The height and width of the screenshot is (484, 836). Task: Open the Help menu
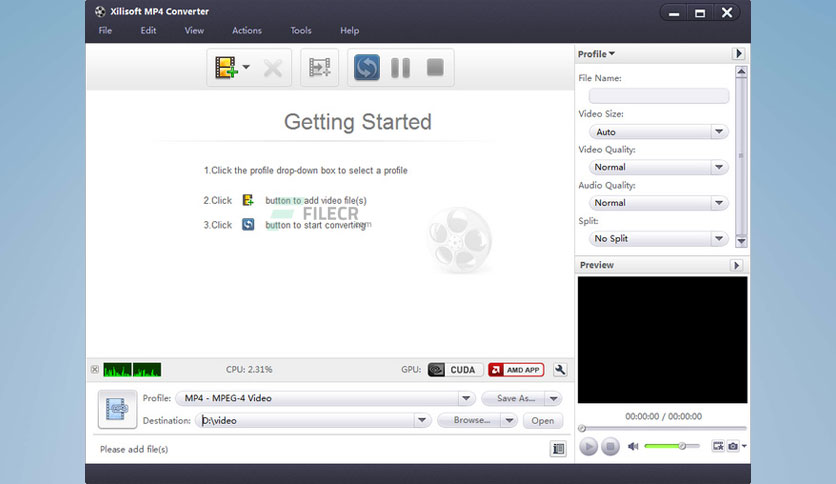(350, 30)
